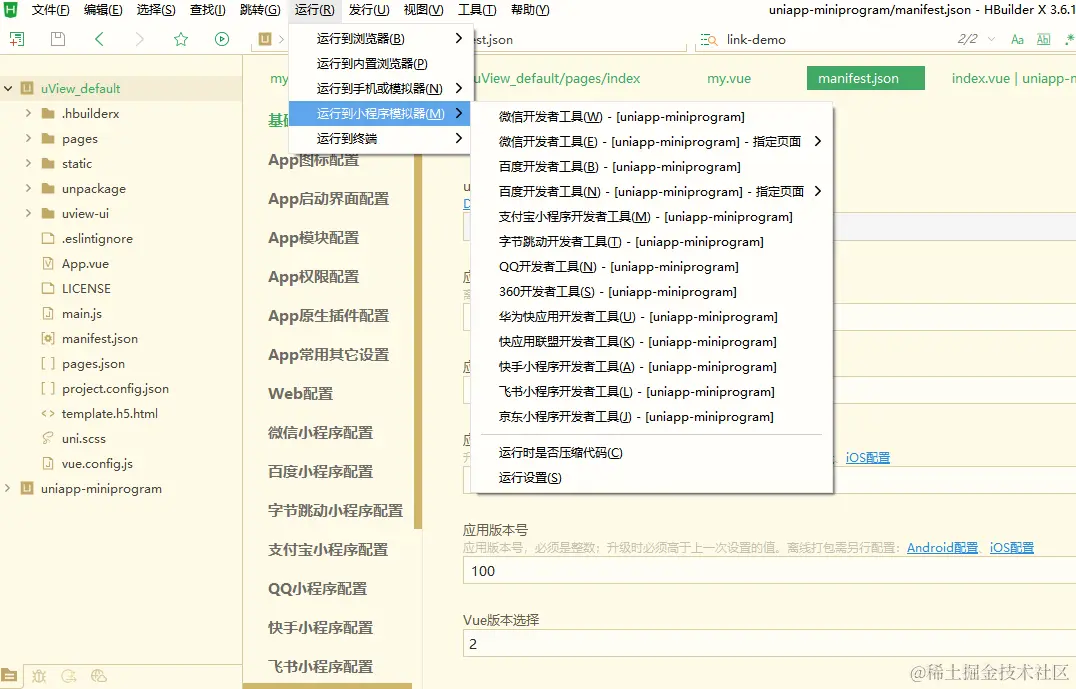Toggle the whole-word search option
This screenshot has height=689, width=1076.
[1044, 39]
